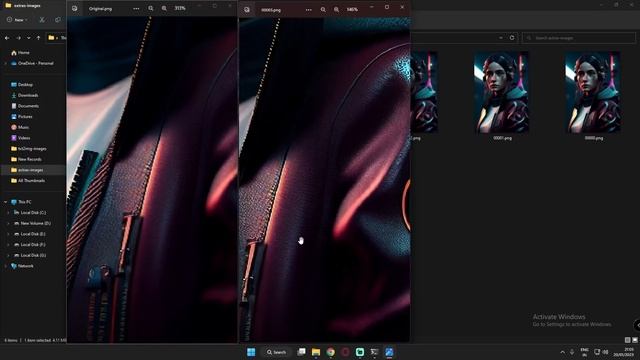Viewport: 640px width, 360px height.
Task: Zoom out in the 00005.png viewer
Action: click(323, 9)
